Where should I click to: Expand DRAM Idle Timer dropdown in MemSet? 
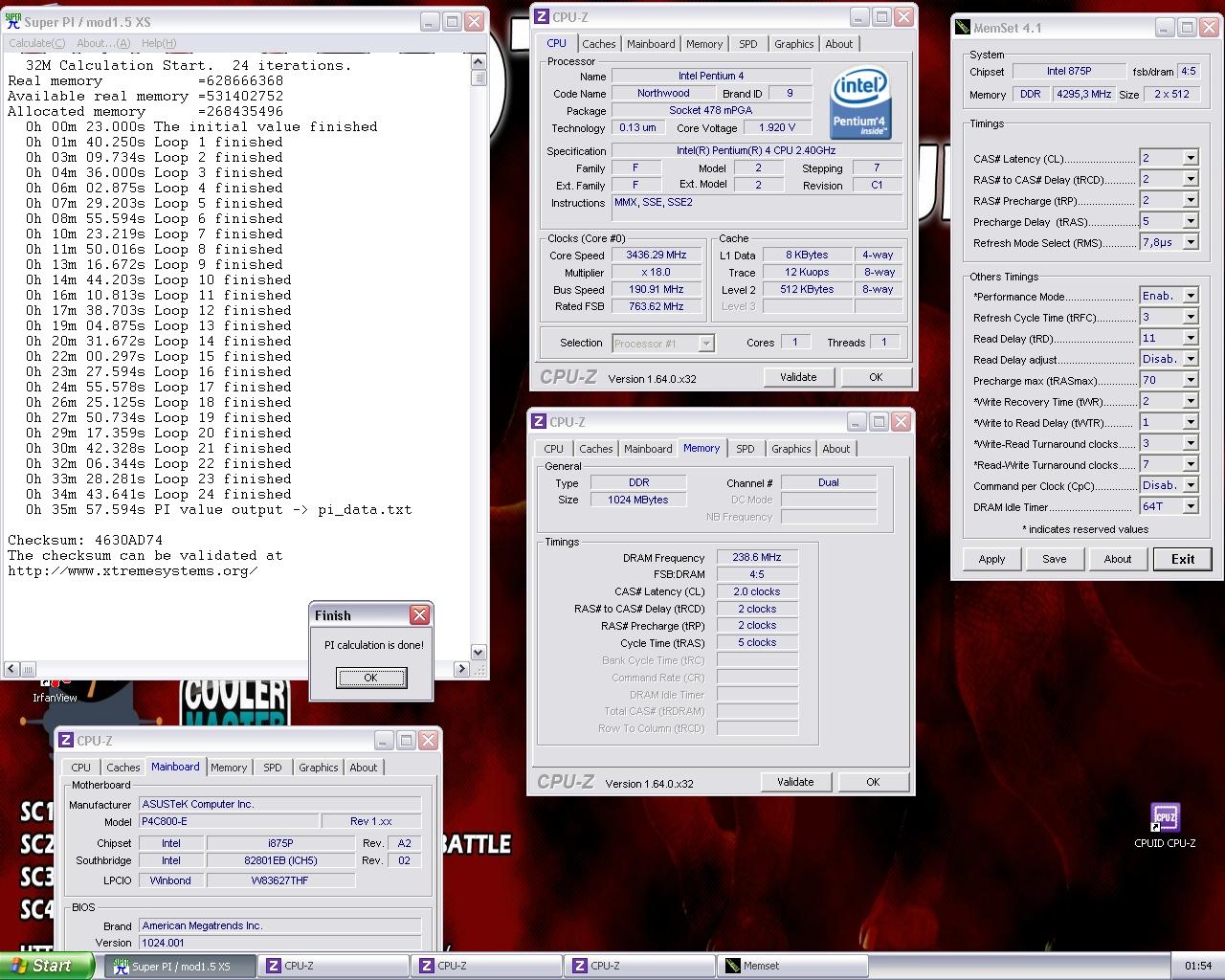(x=1191, y=506)
